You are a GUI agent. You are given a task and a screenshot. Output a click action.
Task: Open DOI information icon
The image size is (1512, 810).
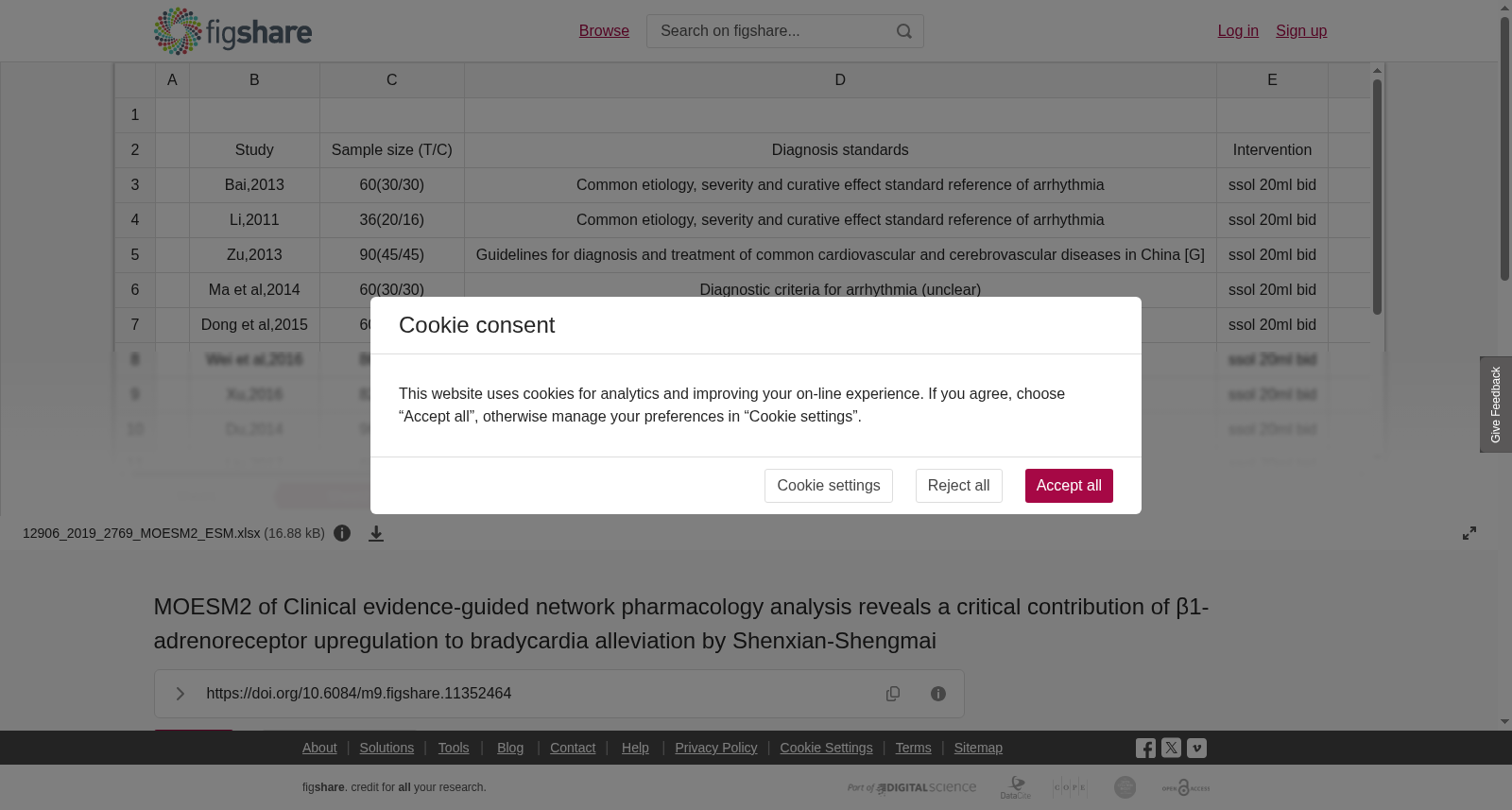click(938, 694)
